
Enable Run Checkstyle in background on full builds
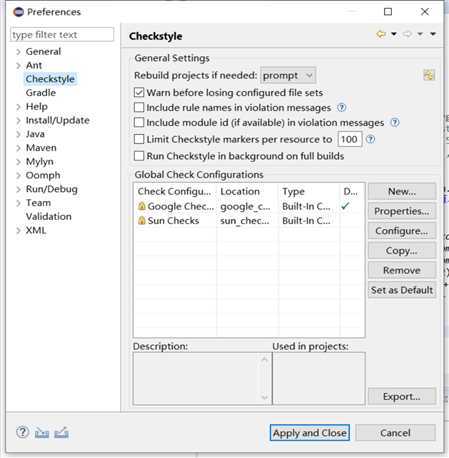(x=139, y=156)
